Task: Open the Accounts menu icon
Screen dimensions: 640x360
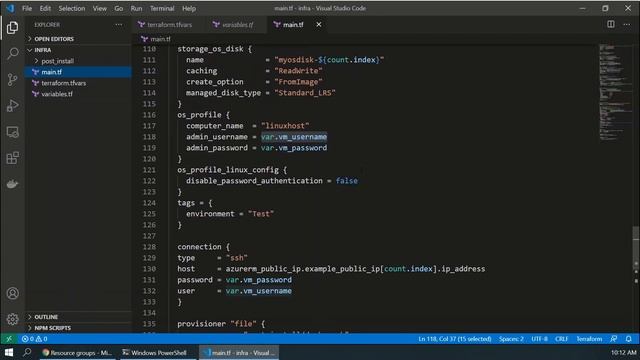Action: coord(12,293)
